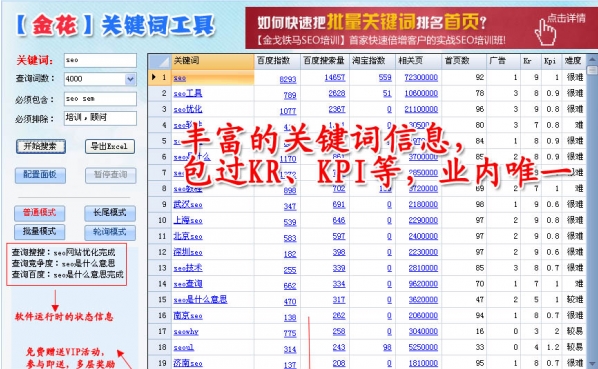Click the row 1 current-row arrow indicator
The image size is (598, 369).
tap(153, 77)
